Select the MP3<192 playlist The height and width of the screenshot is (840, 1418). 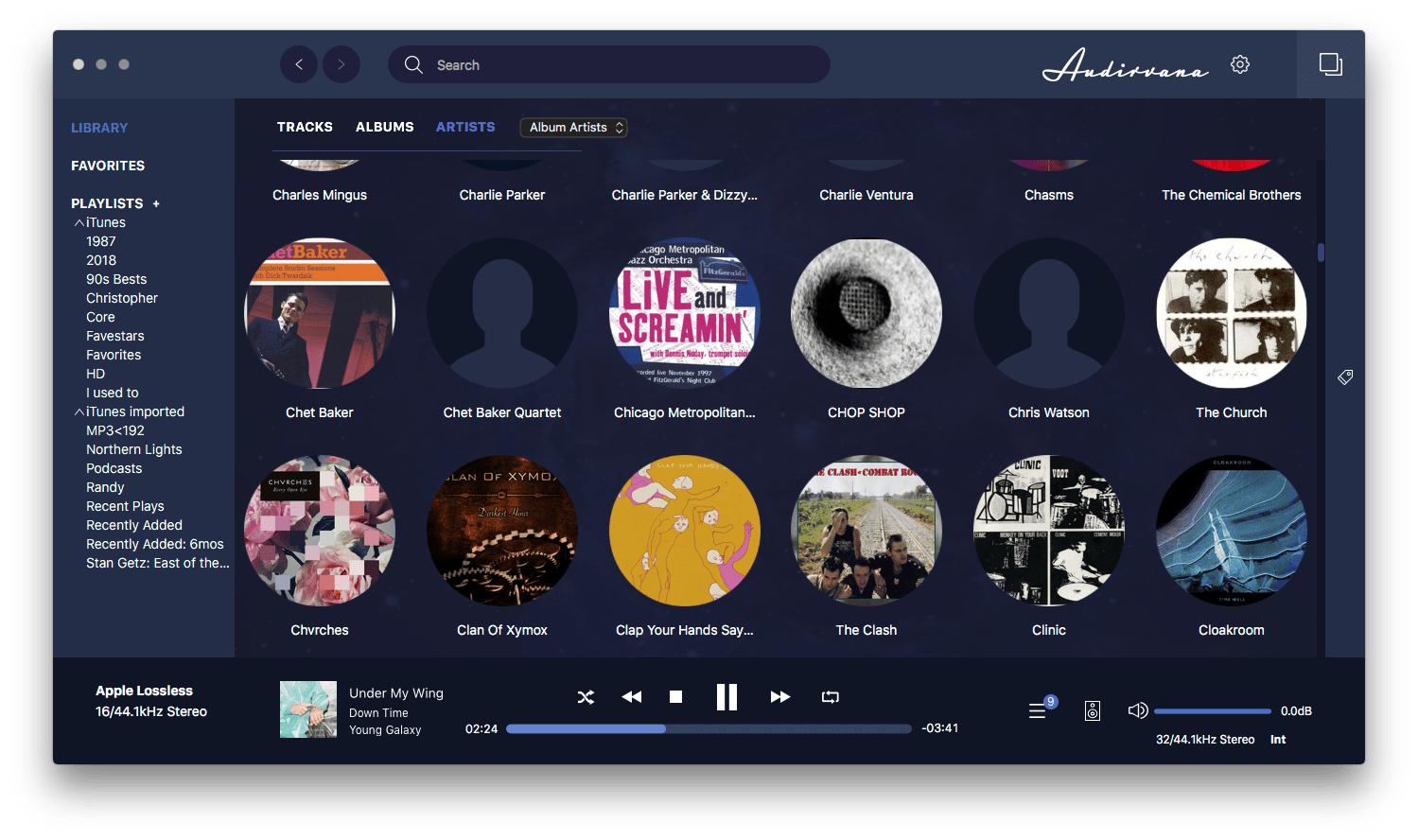click(115, 430)
